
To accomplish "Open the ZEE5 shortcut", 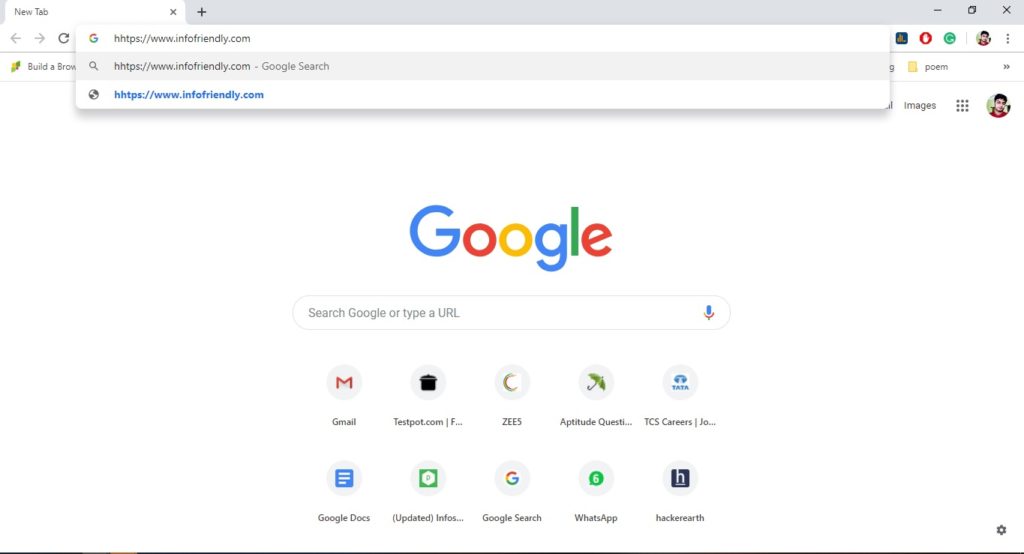I will [512, 395].
